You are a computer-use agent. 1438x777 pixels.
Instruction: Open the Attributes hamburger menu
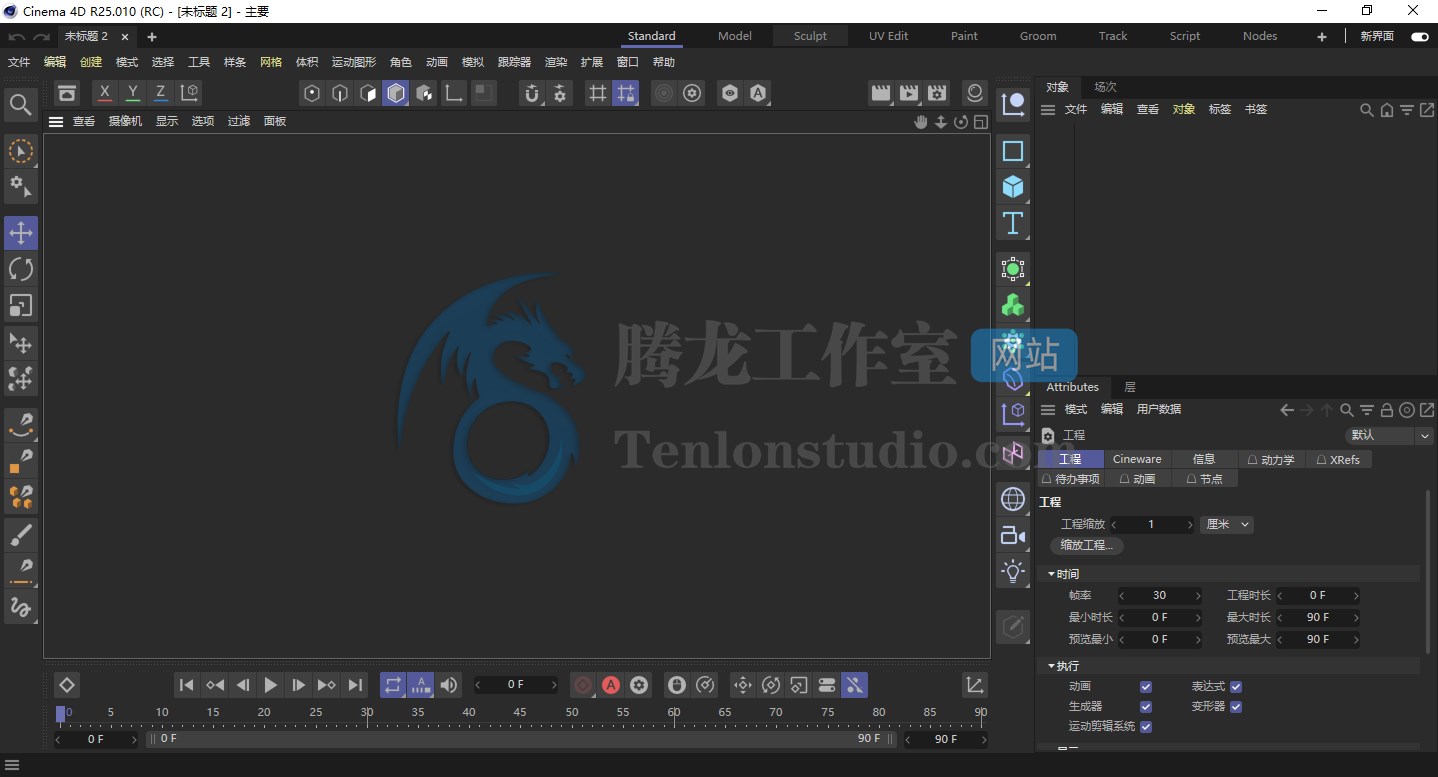(x=1048, y=409)
